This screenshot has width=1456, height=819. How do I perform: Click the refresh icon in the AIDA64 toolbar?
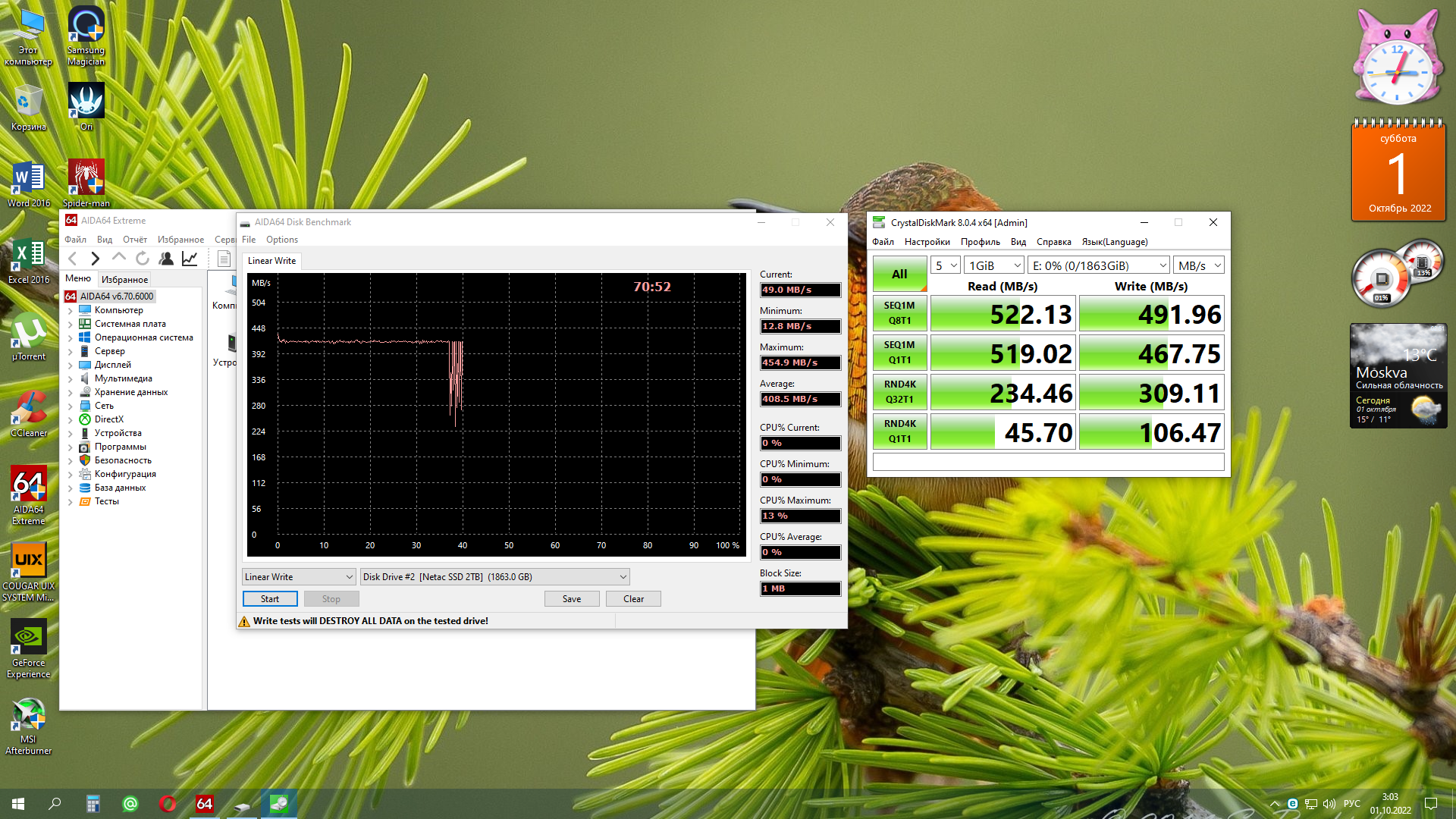click(143, 259)
